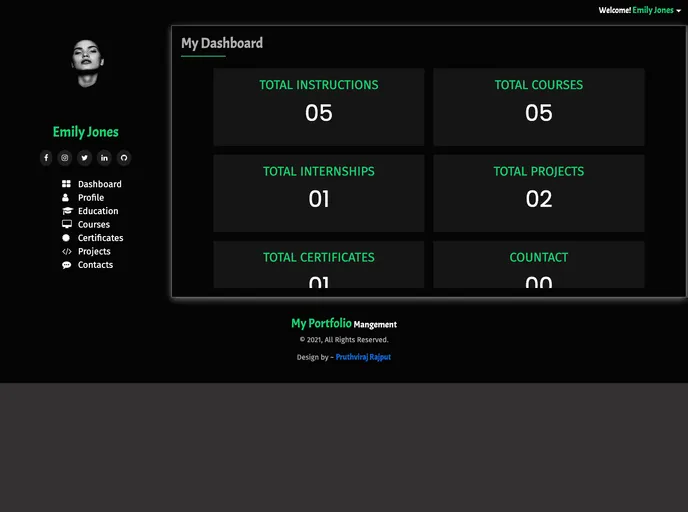Click the speech bubble Contacts icon
Image resolution: width=688 pixels, height=512 pixels.
pos(67,265)
